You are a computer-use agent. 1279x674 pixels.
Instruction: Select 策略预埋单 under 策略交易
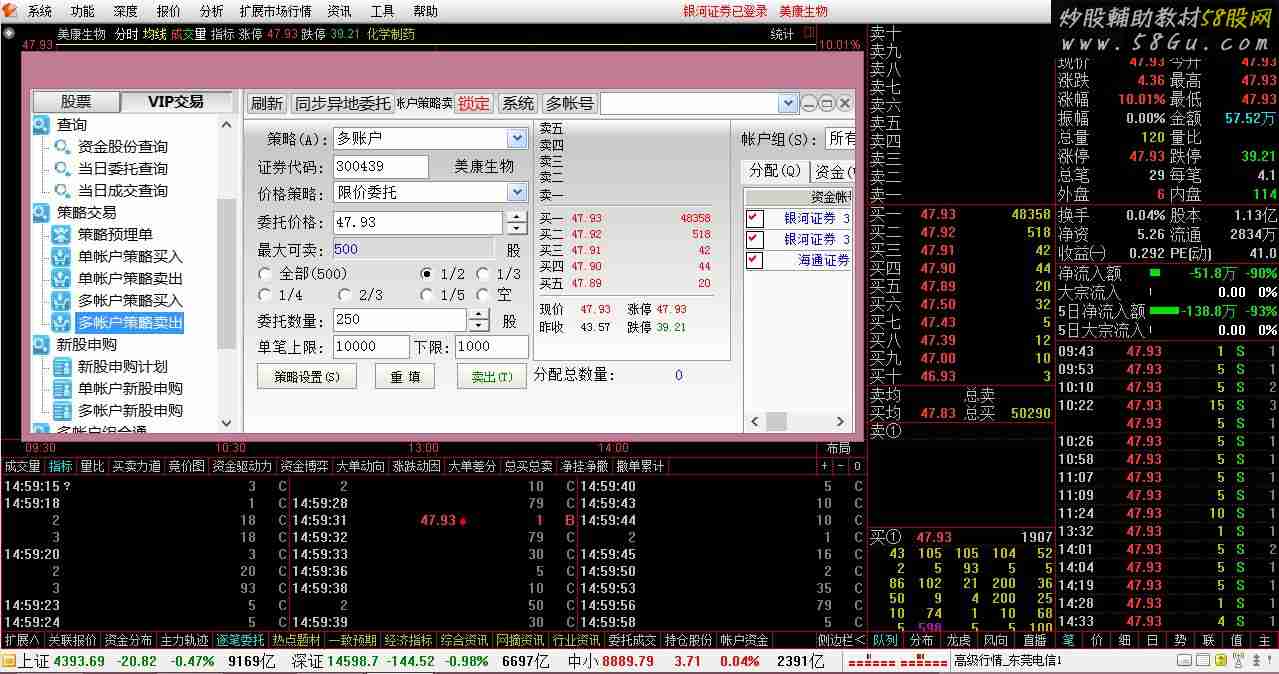click(x=115, y=235)
